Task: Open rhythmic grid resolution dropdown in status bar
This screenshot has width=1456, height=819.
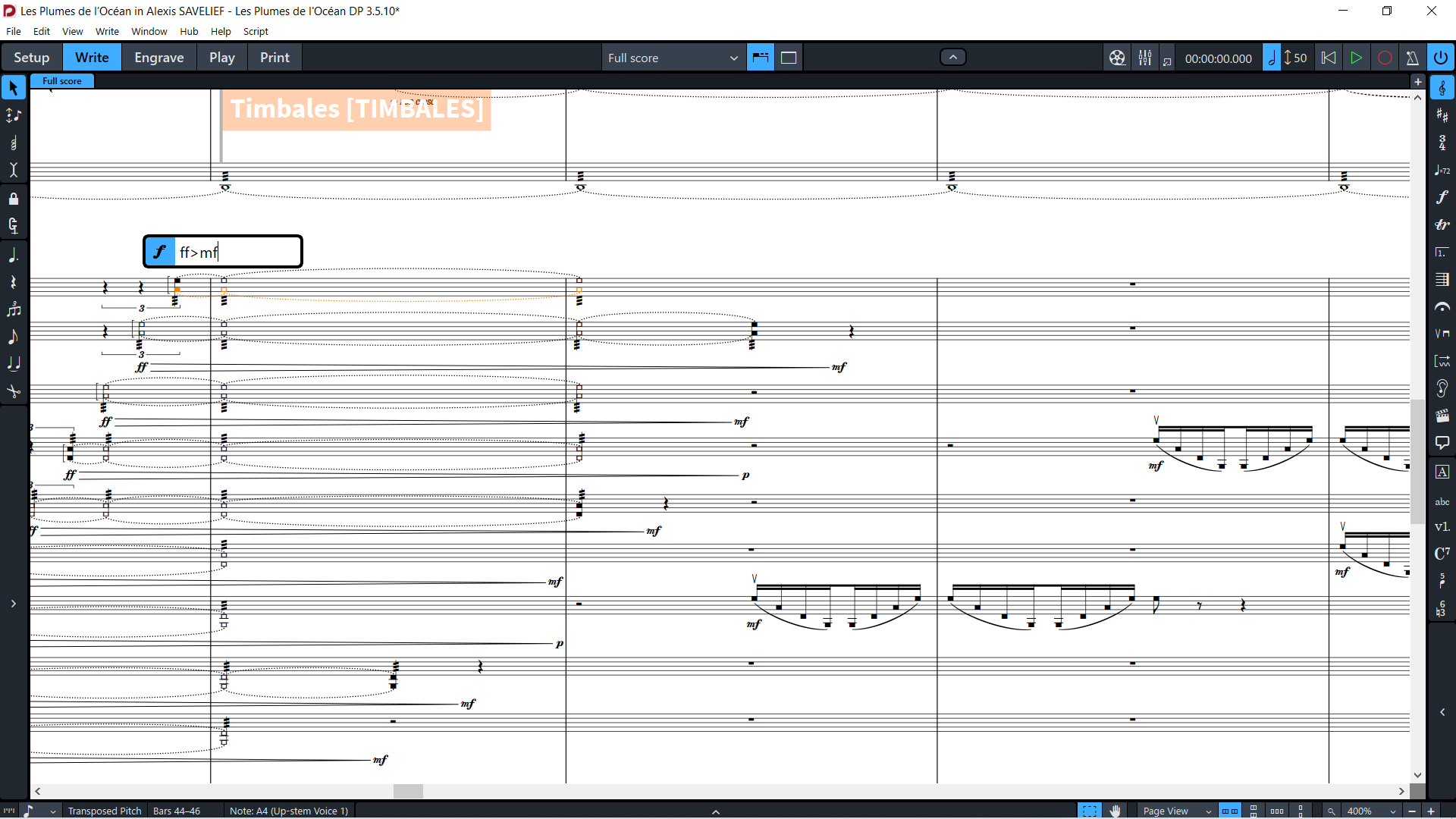Action: coord(38,811)
